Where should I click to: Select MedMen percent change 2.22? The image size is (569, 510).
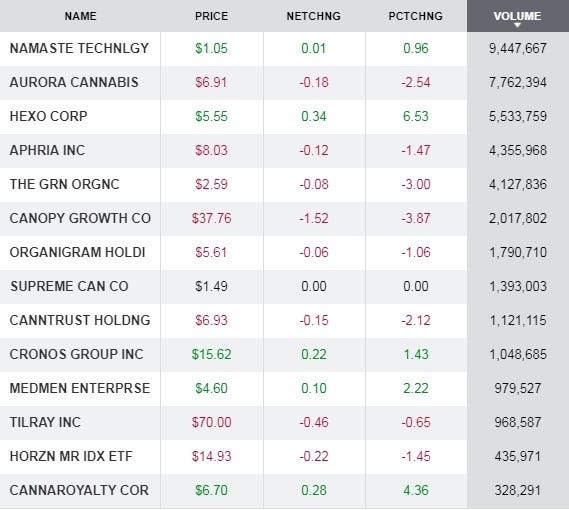[416, 388]
